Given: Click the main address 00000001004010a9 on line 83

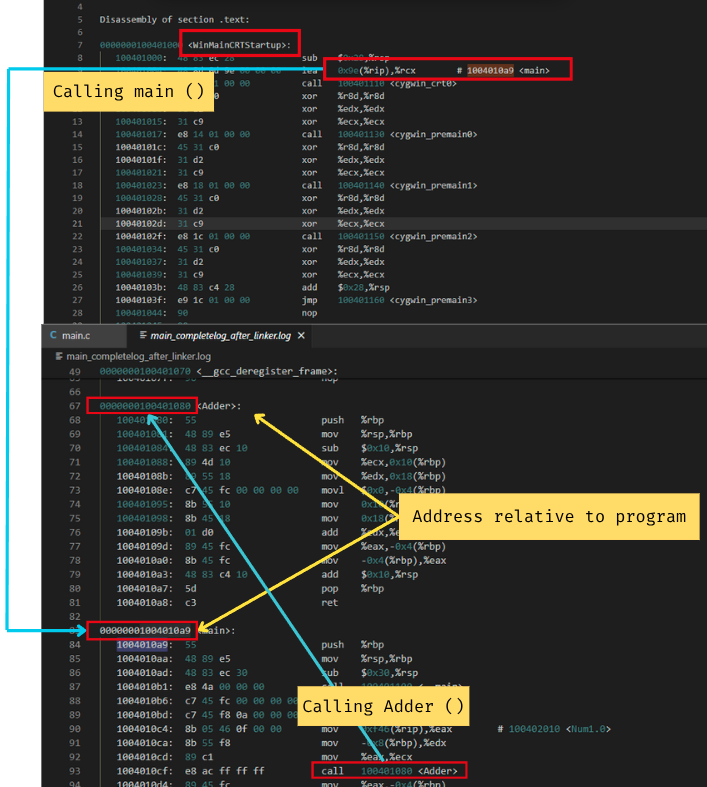Looking at the screenshot, I should pos(140,630).
